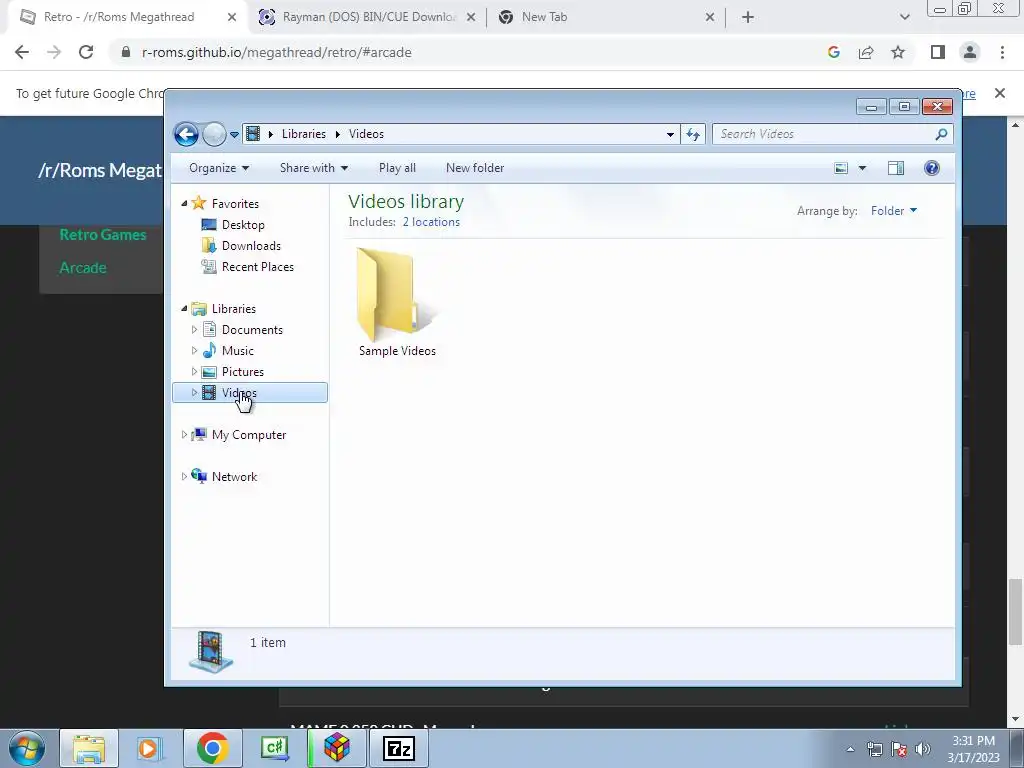This screenshot has height=768, width=1024.
Task: Select Favorites in navigation pane
Action: (x=235, y=204)
